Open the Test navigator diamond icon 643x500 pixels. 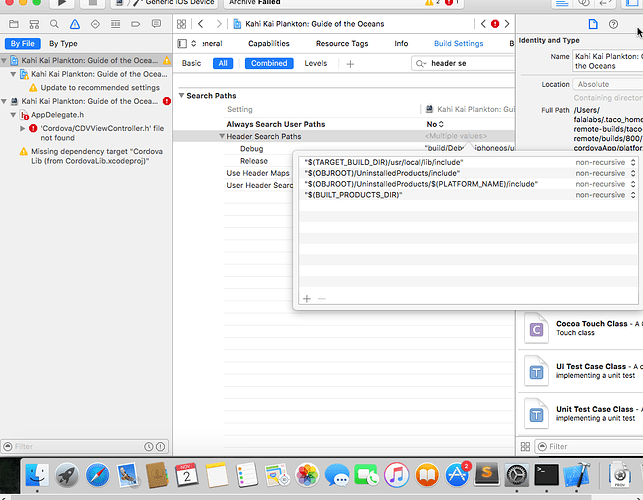click(x=95, y=24)
